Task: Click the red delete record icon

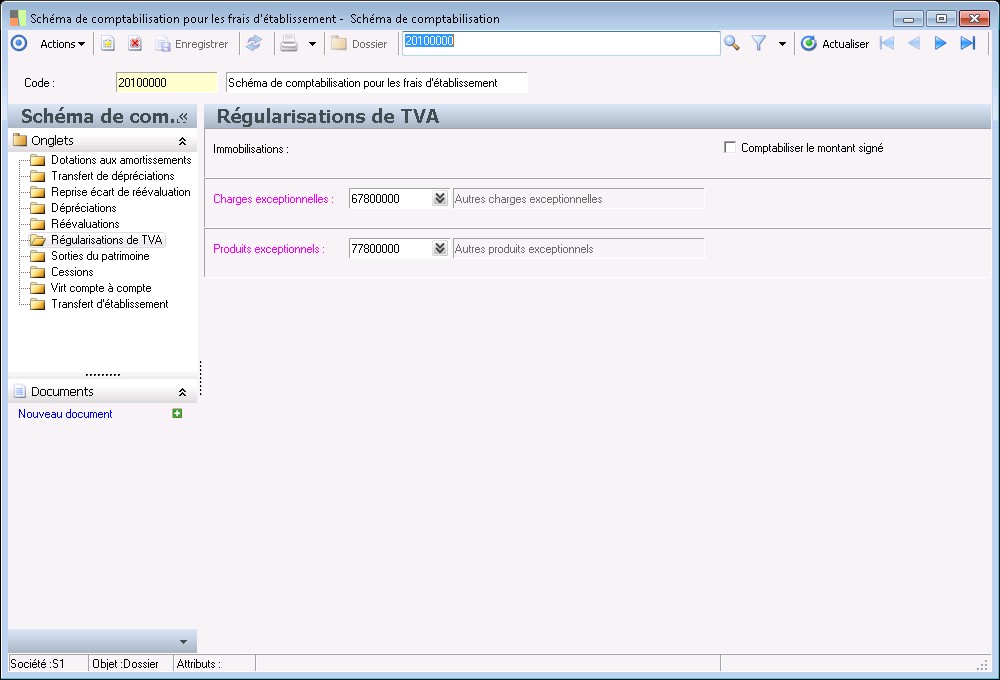Action: tap(135, 43)
